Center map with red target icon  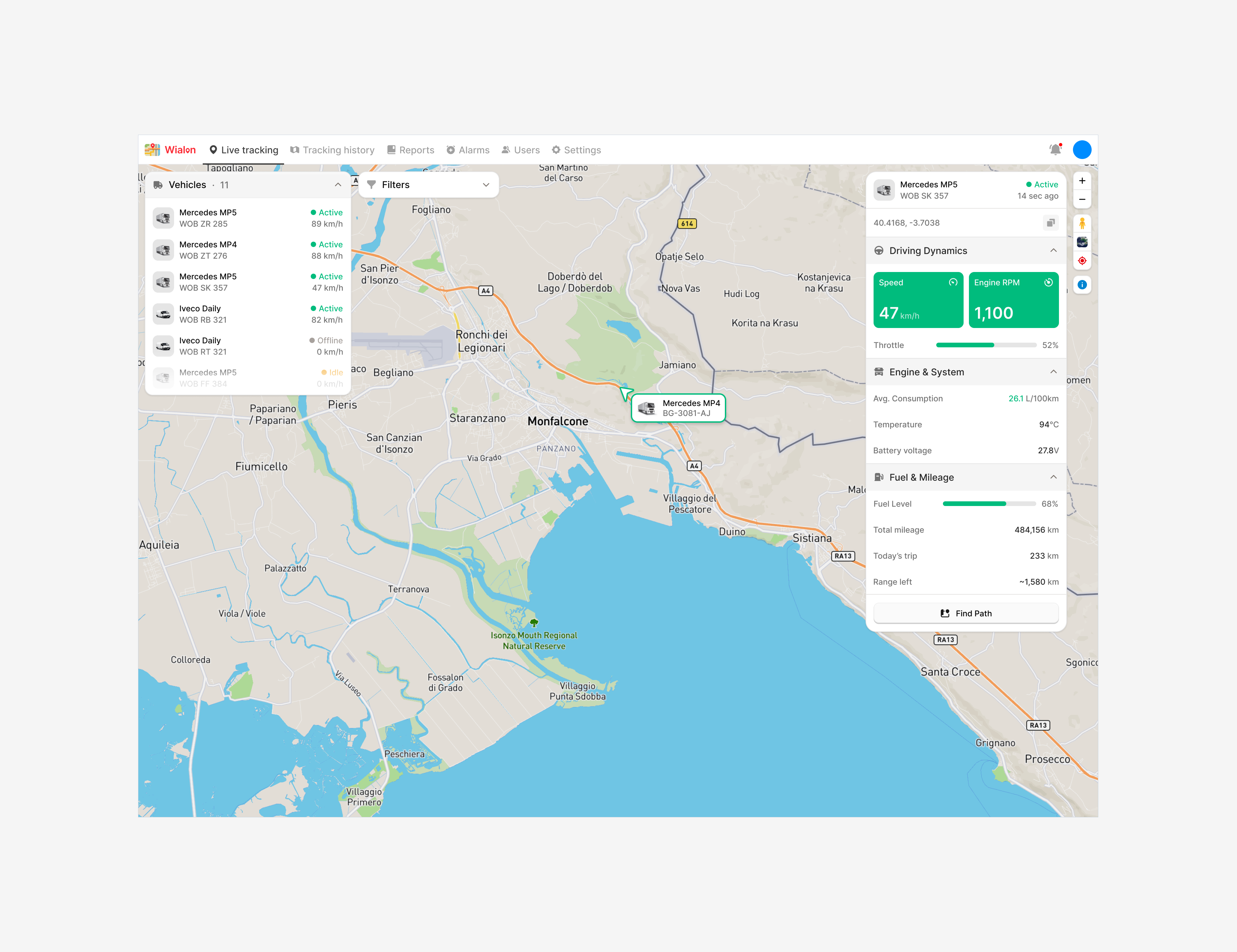pos(1082,261)
